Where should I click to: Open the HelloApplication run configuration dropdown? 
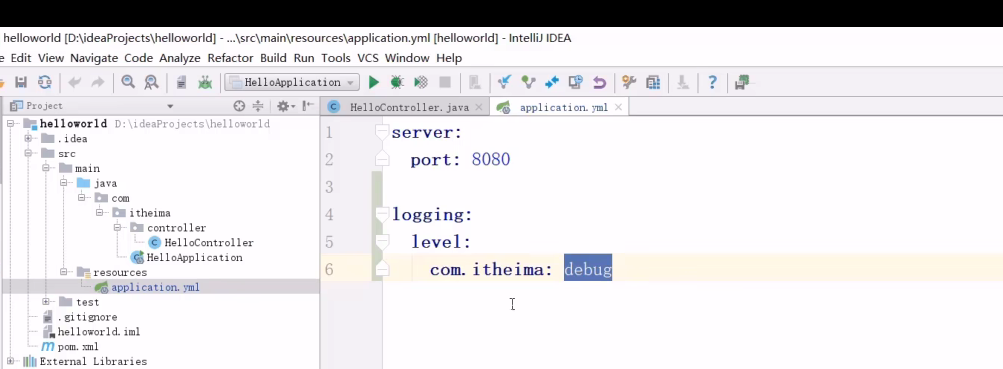click(291, 82)
